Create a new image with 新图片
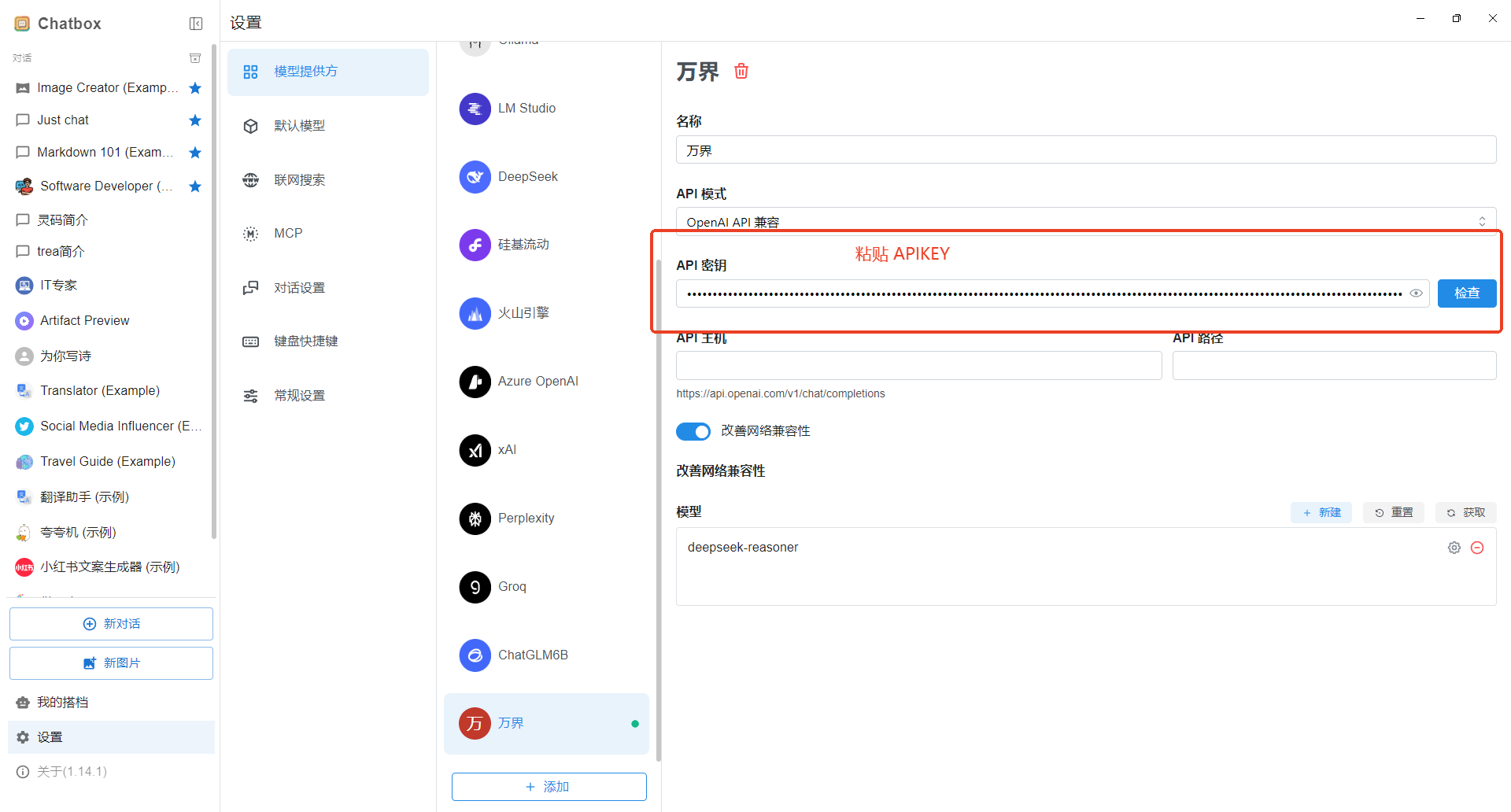 point(111,663)
